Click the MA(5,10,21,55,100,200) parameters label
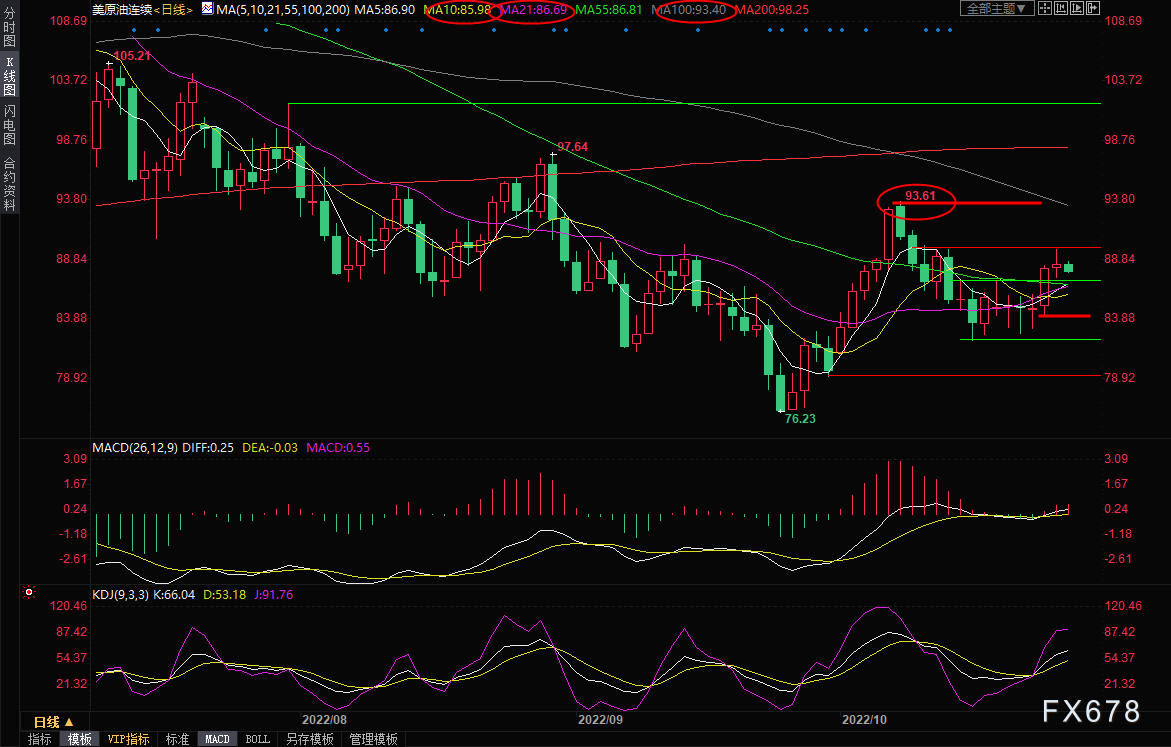The height and width of the screenshot is (747, 1171). click(x=283, y=10)
